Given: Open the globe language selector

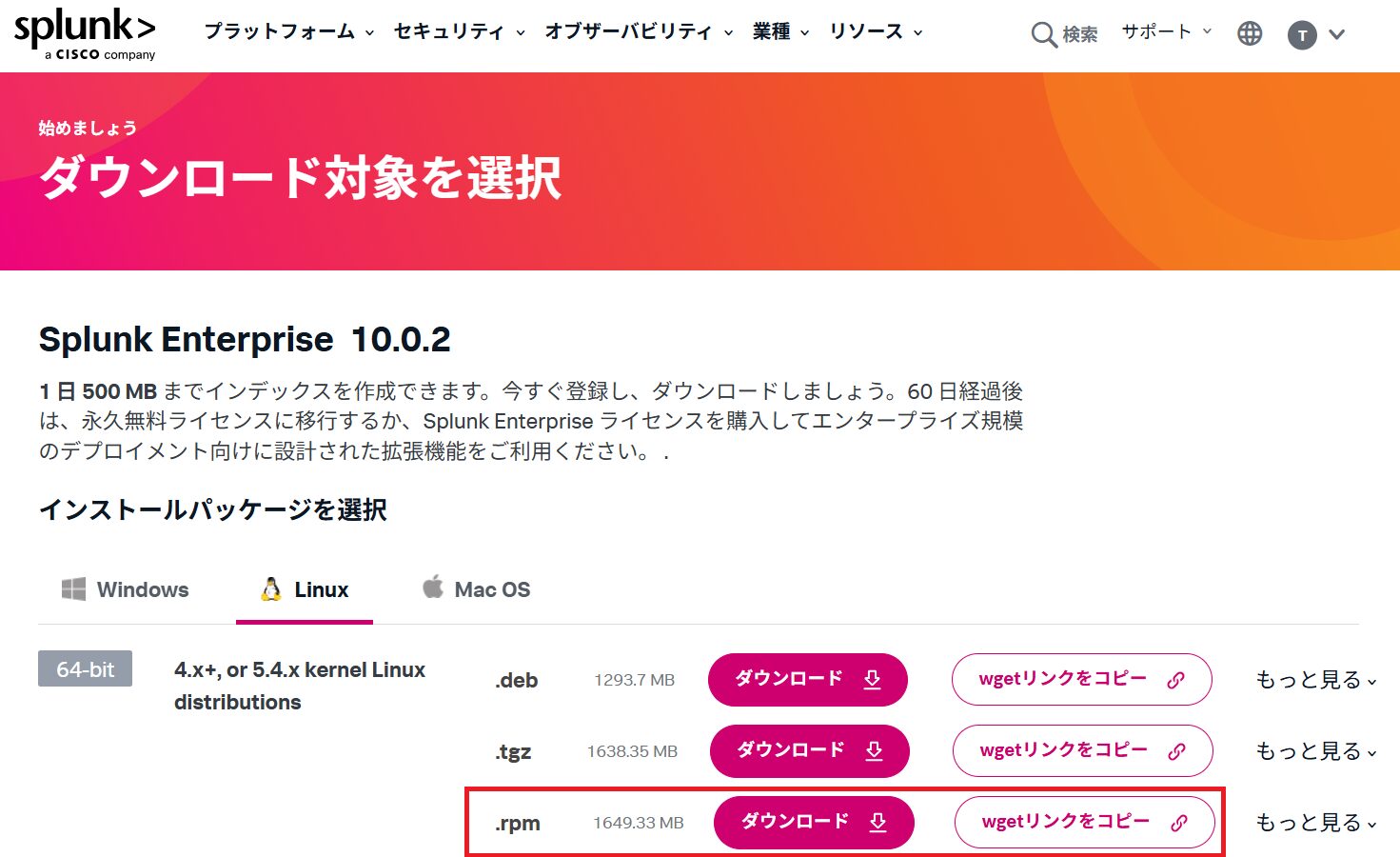Looking at the screenshot, I should [x=1250, y=34].
